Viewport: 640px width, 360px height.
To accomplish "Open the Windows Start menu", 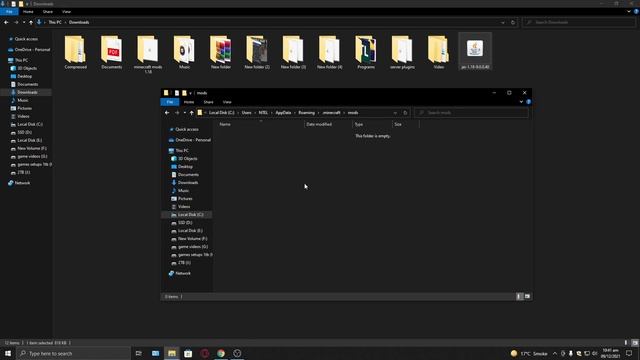I will point(8,353).
